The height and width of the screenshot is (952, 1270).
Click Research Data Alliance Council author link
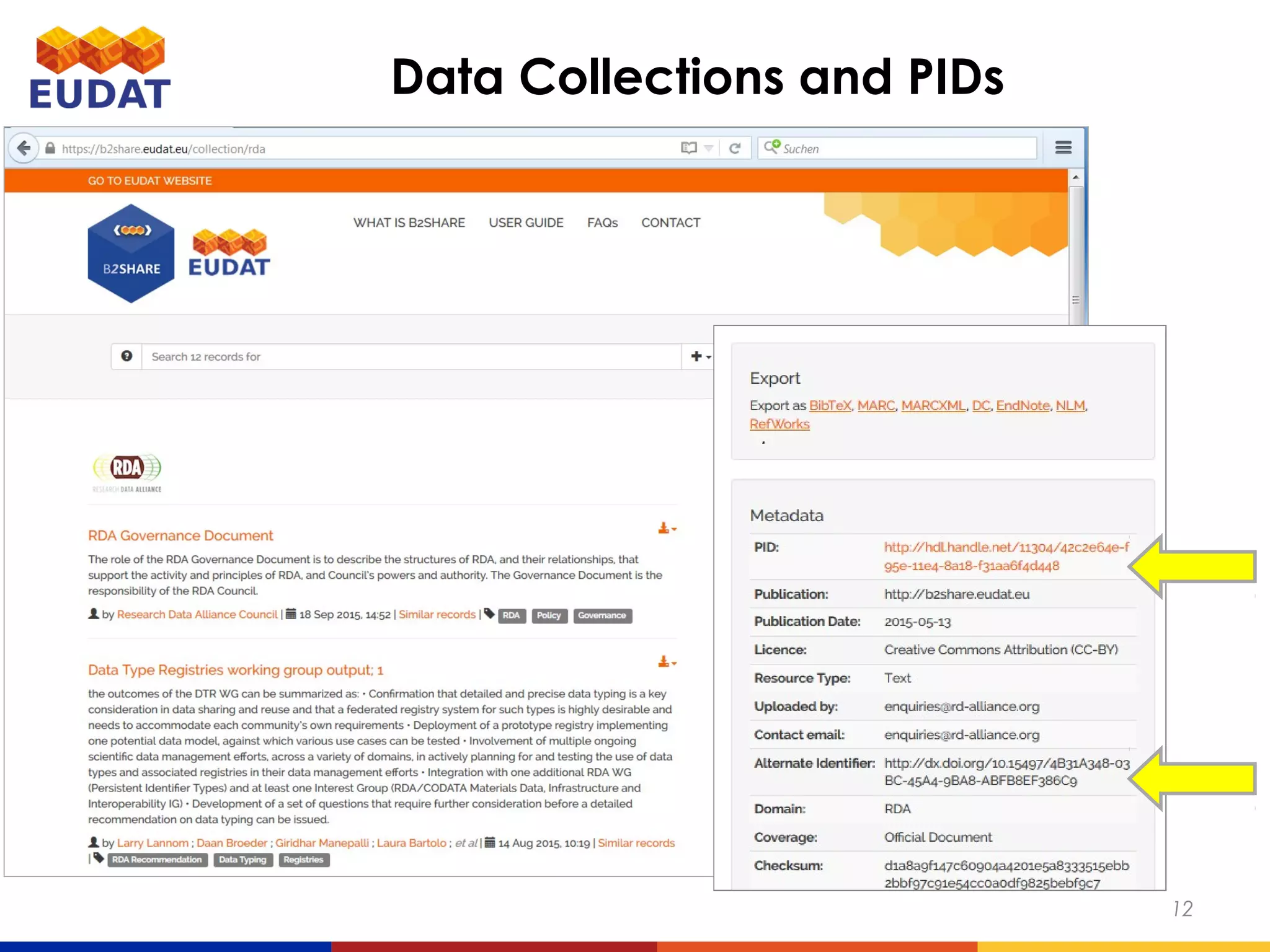point(197,614)
